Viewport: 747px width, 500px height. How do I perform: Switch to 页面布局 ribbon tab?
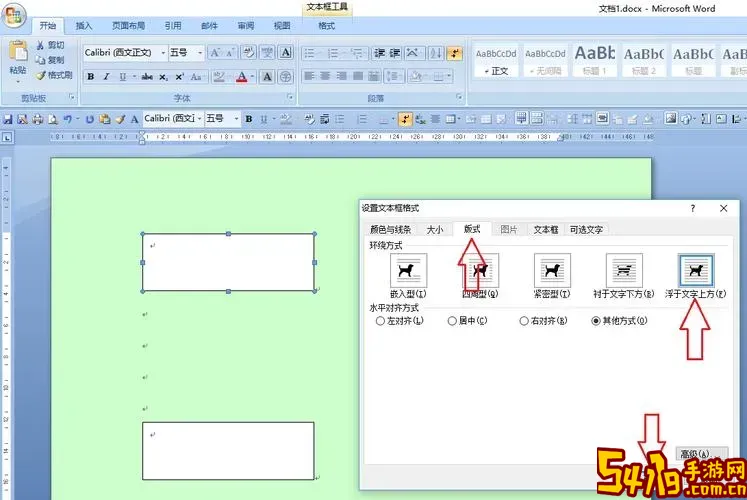pyautogui.click(x=128, y=26)
